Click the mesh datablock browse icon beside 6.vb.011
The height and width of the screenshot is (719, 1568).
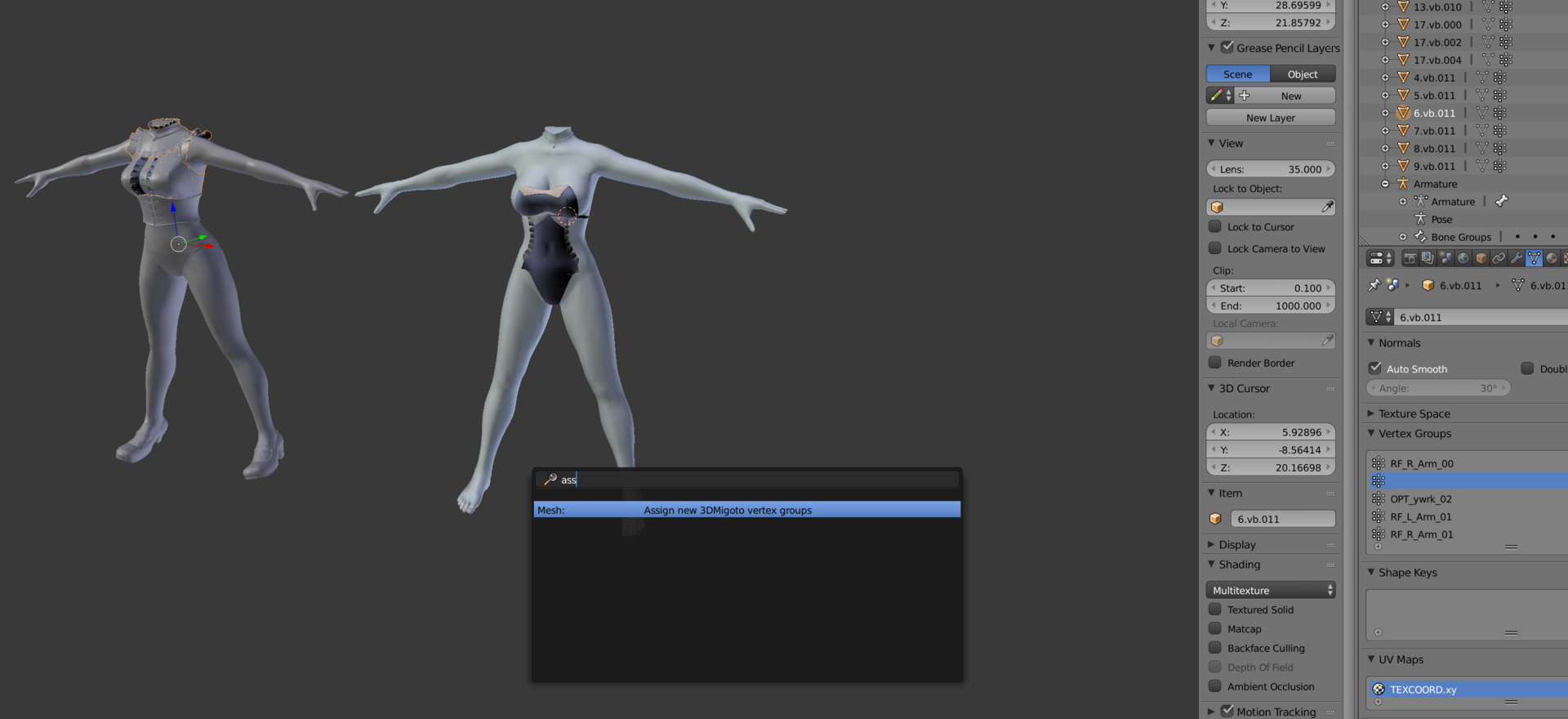coord(1380,317)
